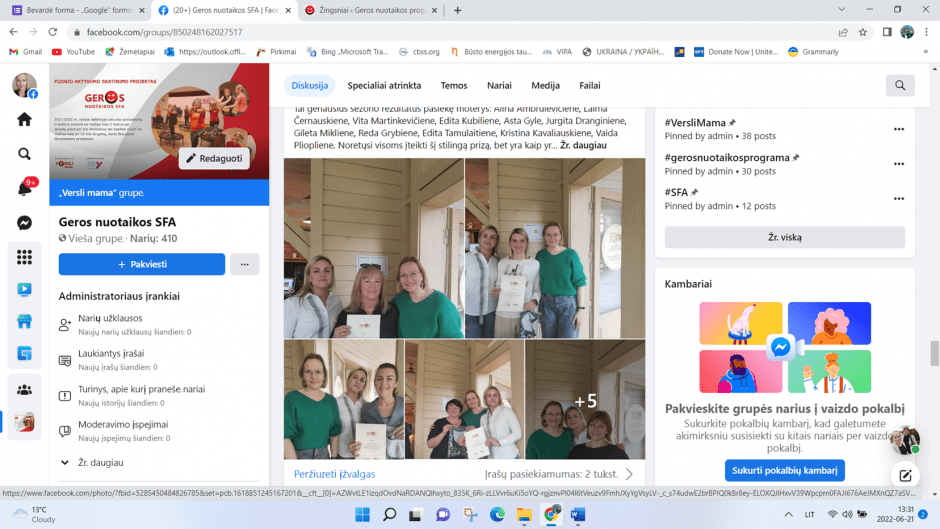Open Windows taskbar search
Screen dimensions: 940x529
(390, 515)
